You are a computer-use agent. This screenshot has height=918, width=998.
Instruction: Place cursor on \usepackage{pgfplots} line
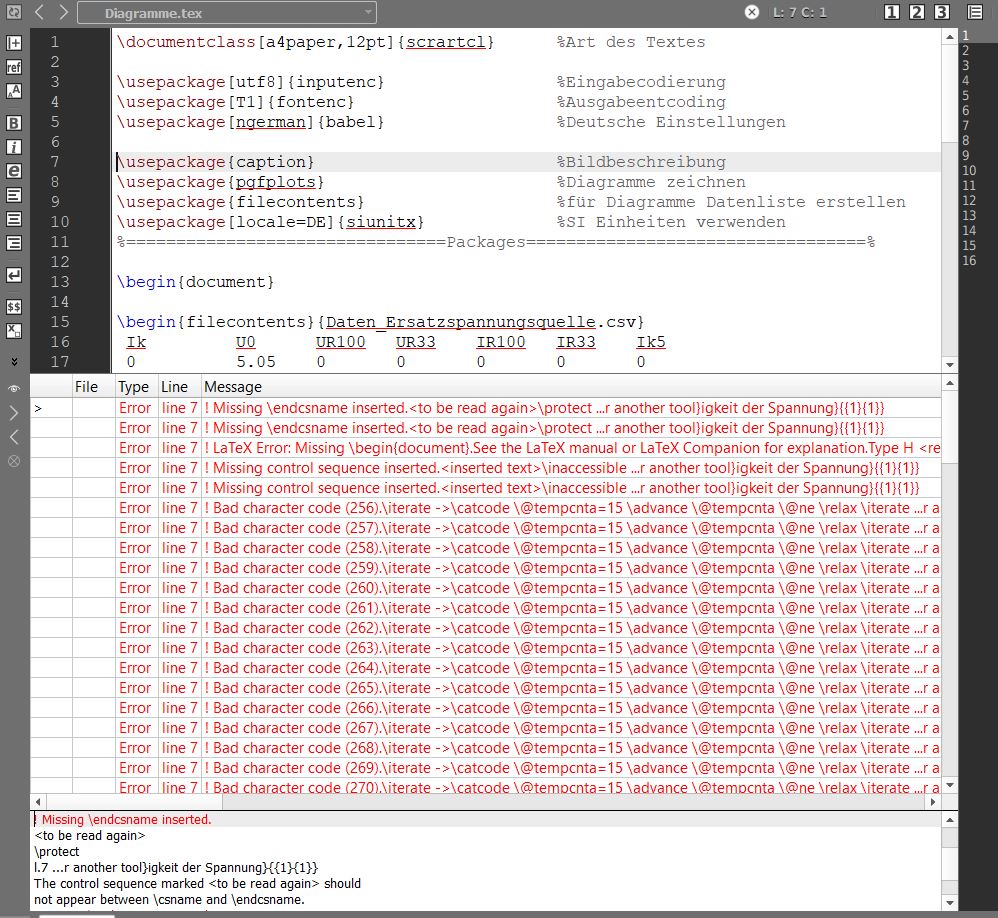tap(220, 182)
